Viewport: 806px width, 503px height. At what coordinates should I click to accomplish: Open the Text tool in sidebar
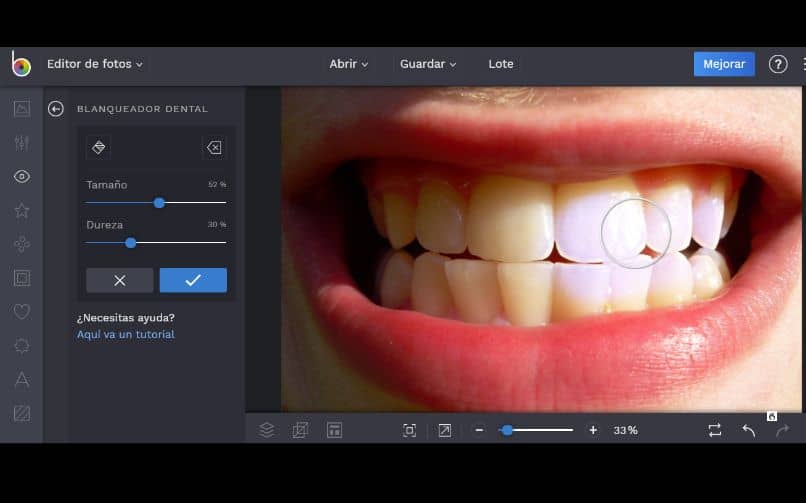[x=21, y=379]
